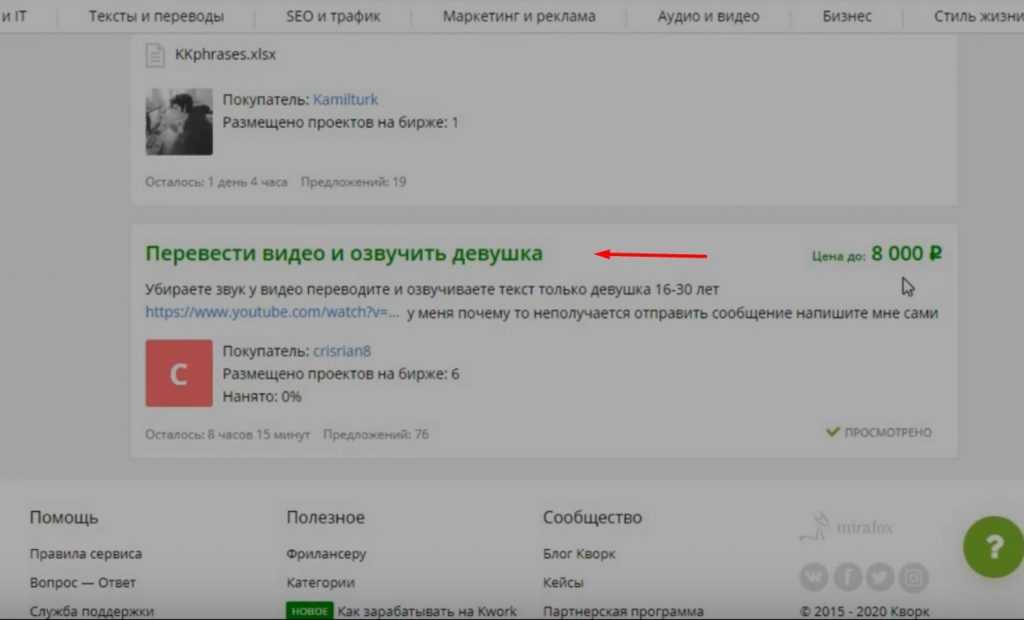Open the Facebook social icon in footer

point(848,577)
